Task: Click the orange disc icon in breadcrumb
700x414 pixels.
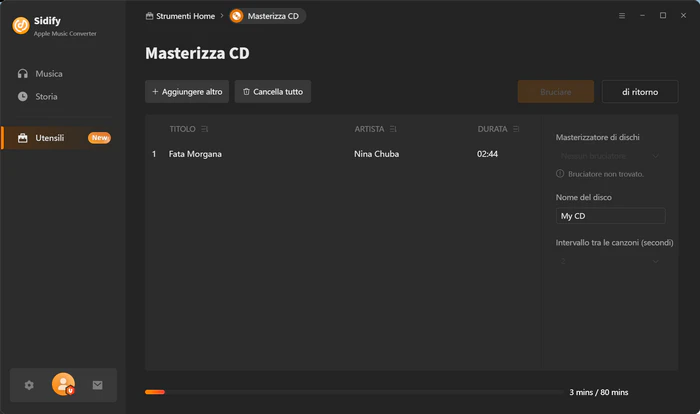Action: tap(236, 16)
